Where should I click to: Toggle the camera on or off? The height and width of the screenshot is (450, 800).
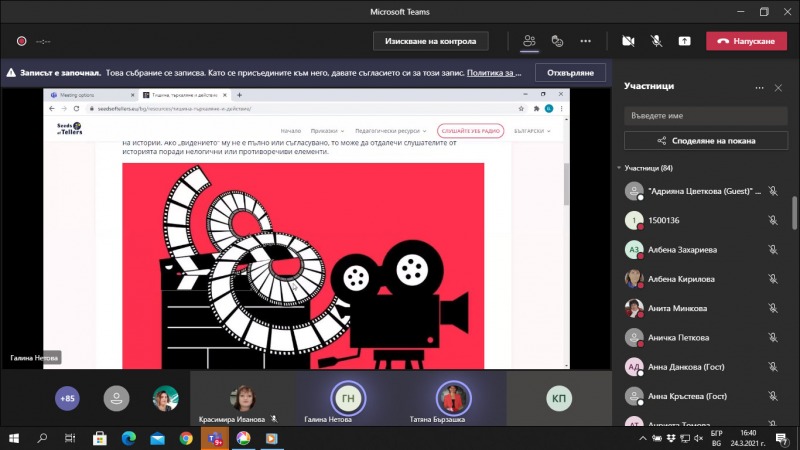(x=628, y=41)
